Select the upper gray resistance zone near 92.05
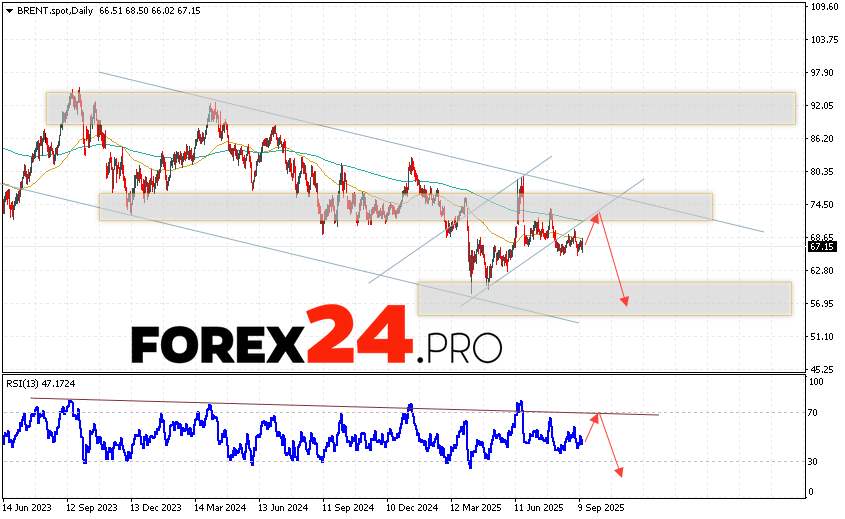 [x=420, y=108]
